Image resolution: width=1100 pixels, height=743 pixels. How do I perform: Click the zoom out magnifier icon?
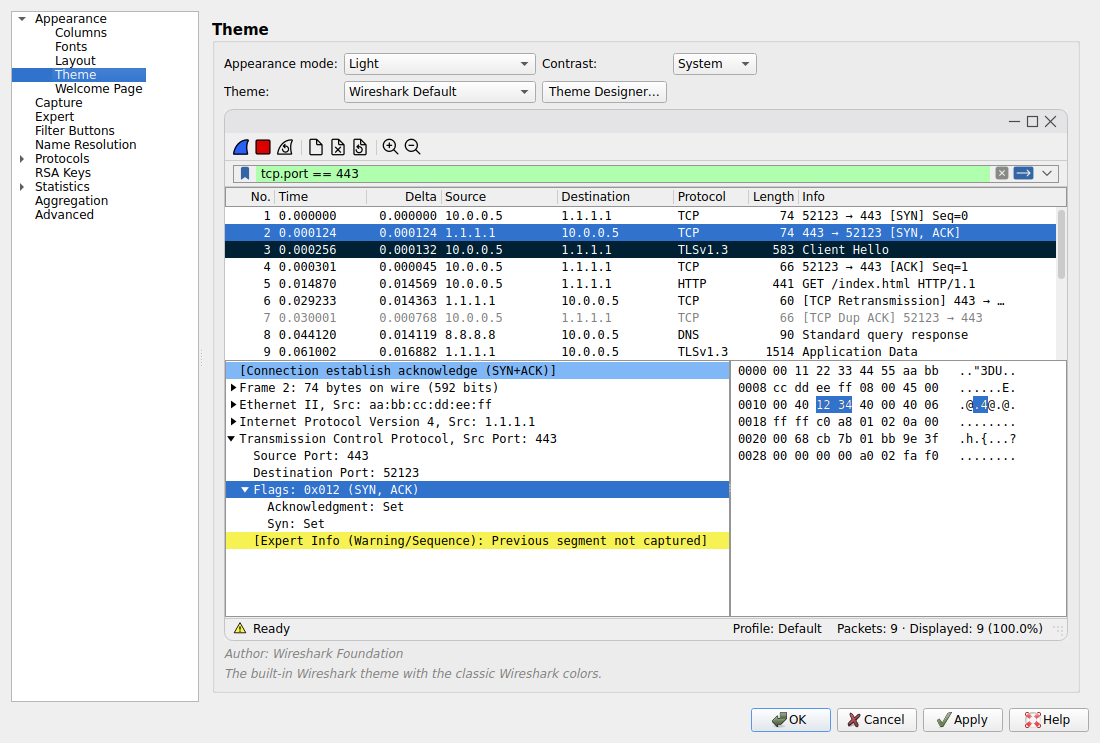(412, 147)
